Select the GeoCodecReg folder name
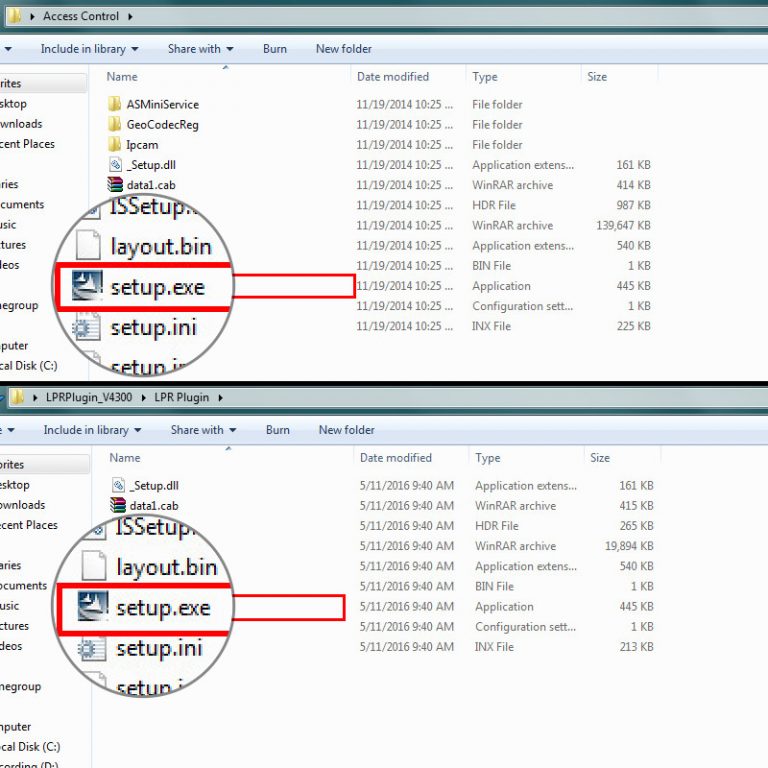Viewport: 768px width, 768px height. 163,125
